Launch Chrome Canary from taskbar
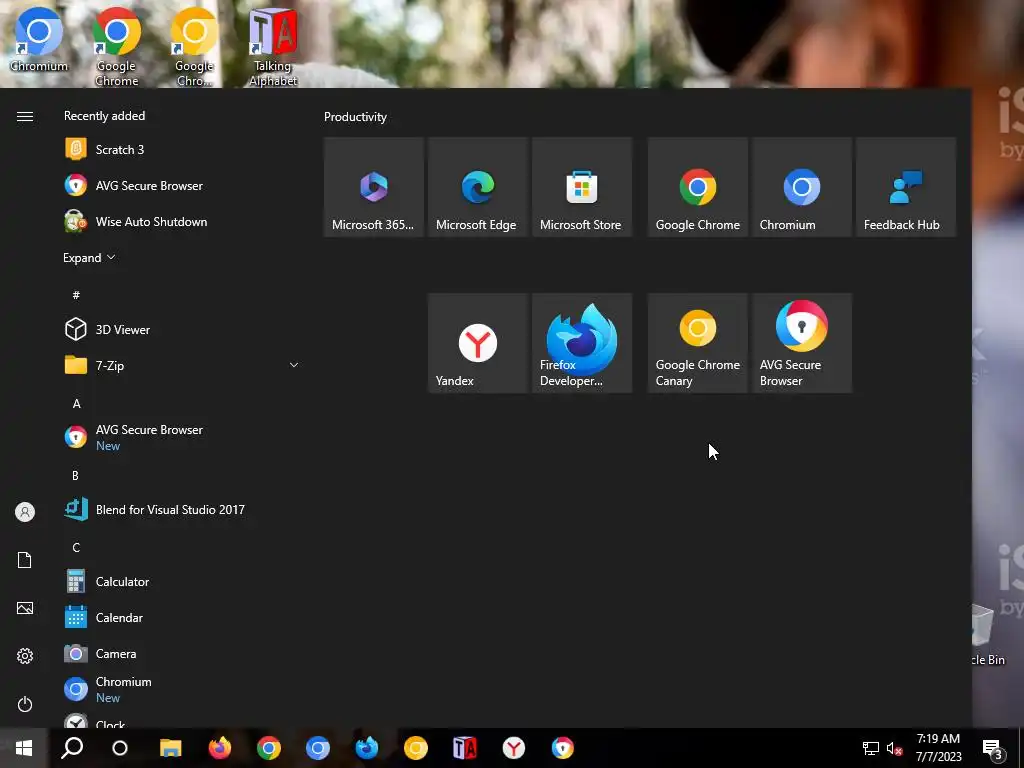This screenshot has width=1024, height=768. 416,748
